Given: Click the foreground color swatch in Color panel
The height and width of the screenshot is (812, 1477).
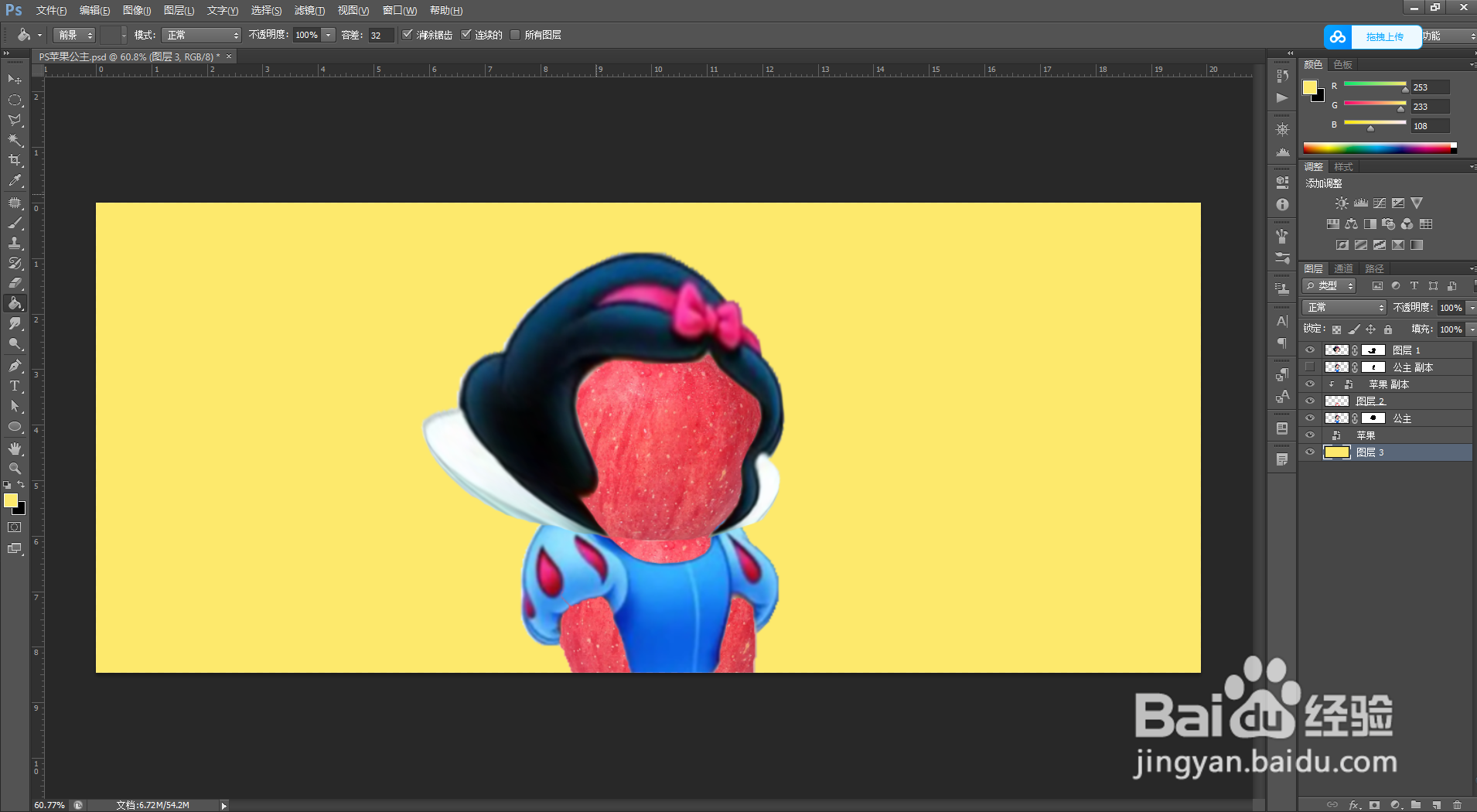Looking at the screenshot, I should point(1310,87).
